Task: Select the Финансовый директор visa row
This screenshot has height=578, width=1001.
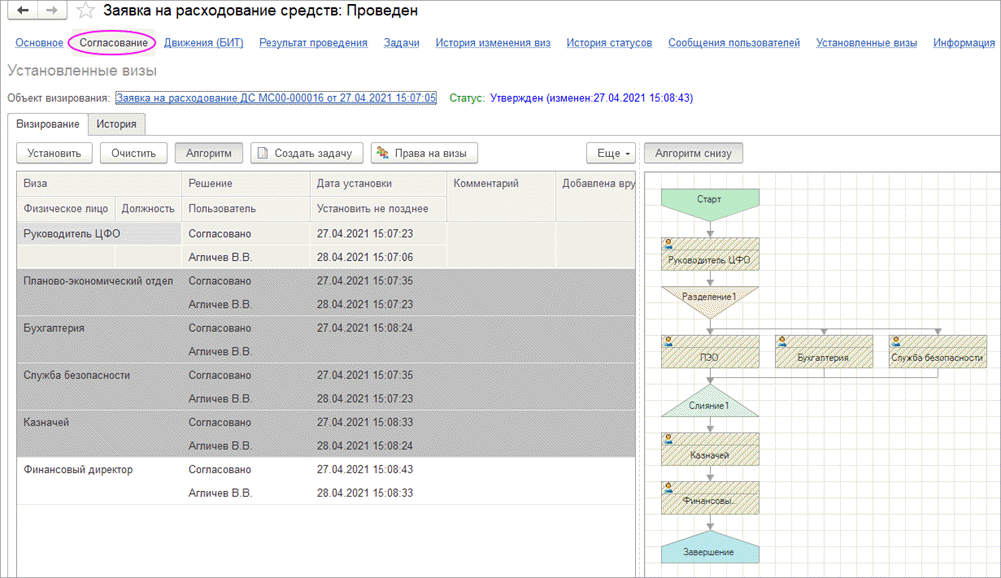Action: tap(78, 469)
